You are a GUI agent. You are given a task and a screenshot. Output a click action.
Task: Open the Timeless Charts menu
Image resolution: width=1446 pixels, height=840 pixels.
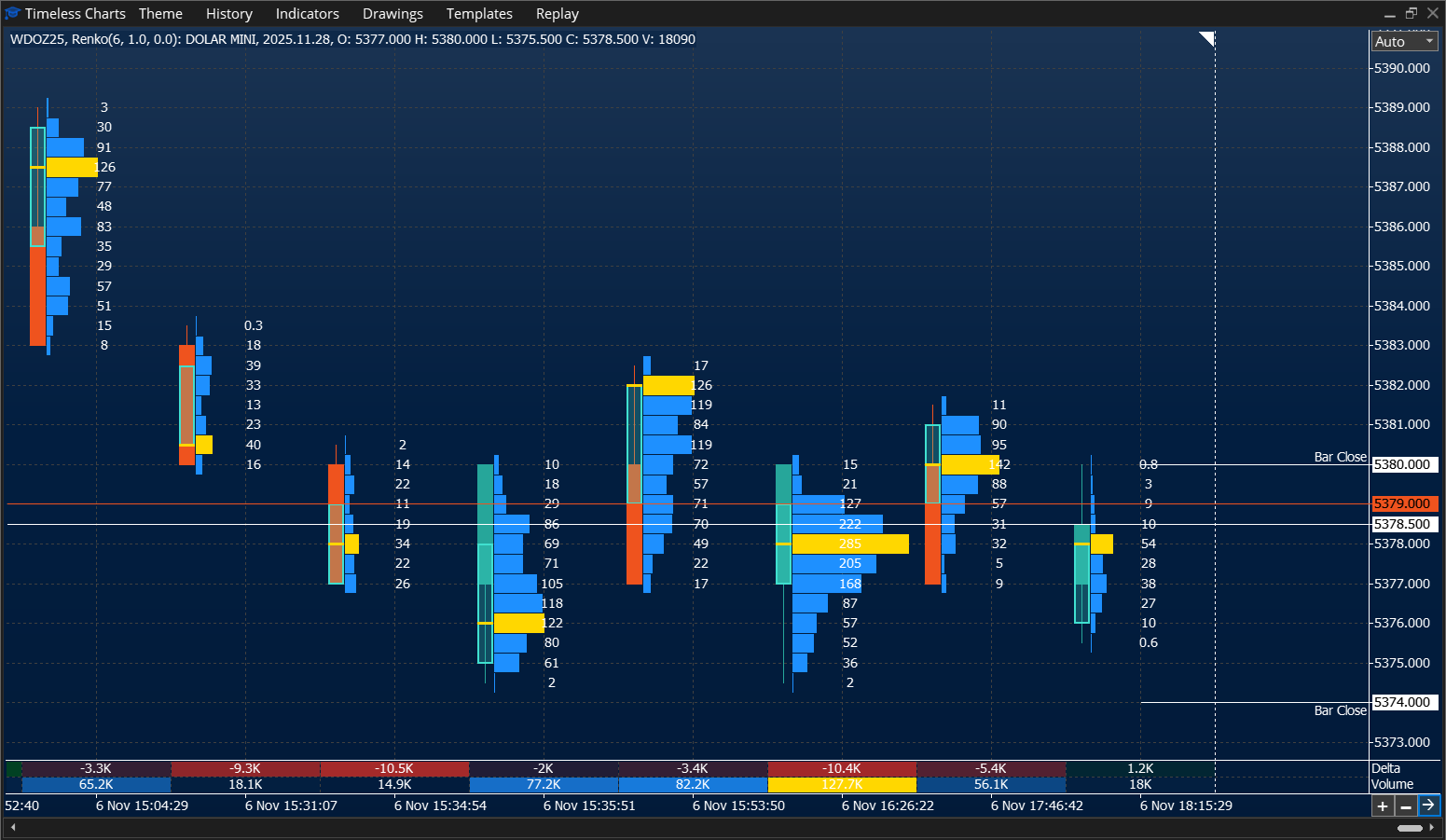(77, 13)
